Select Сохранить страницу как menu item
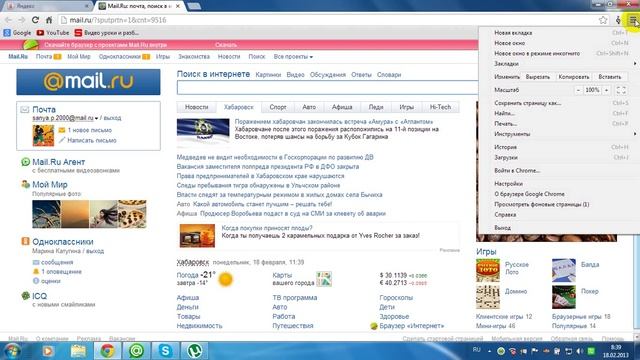 coord(560,103)
